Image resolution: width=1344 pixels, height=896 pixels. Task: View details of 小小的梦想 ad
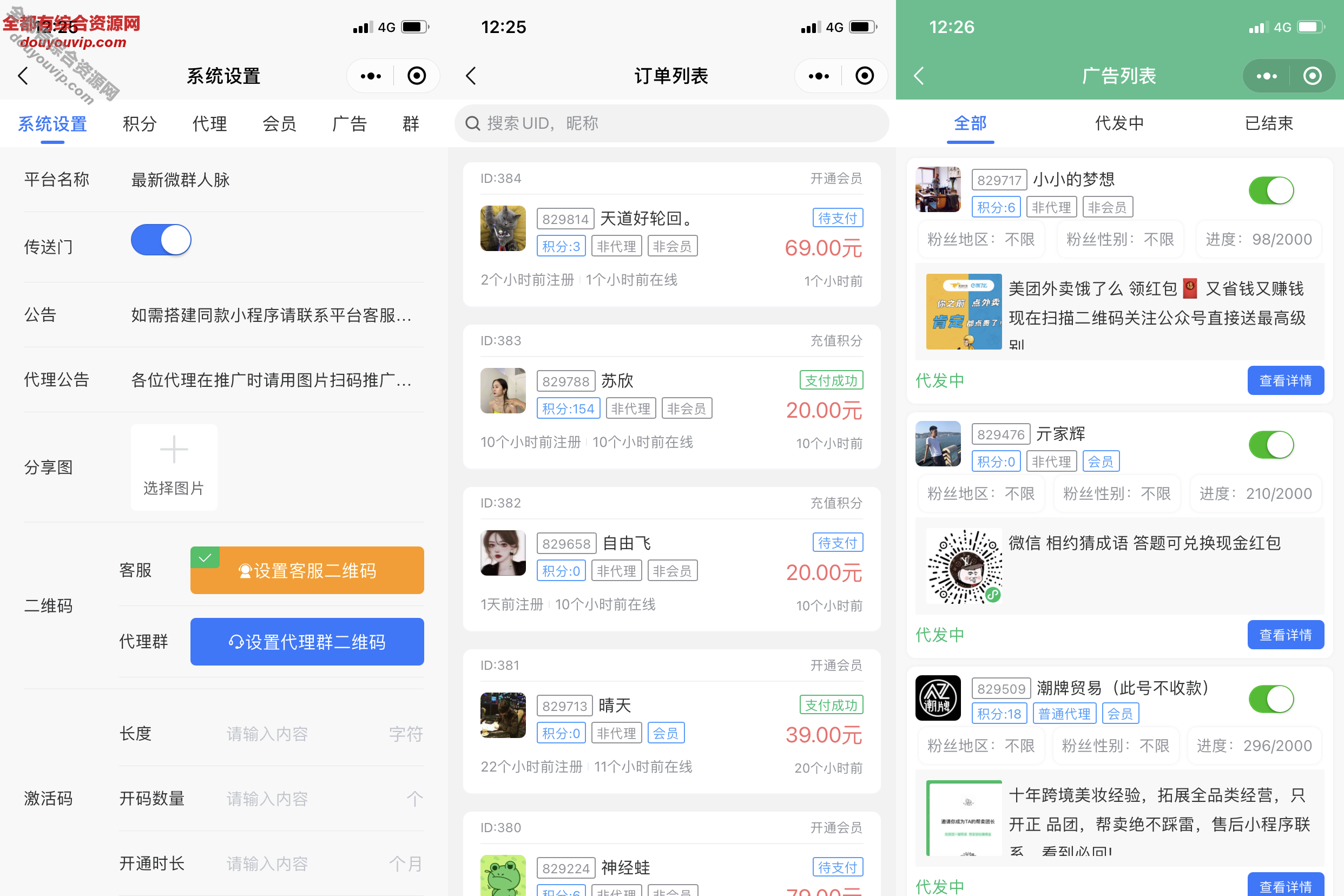pyautogui.click(x=1286, y=380)
